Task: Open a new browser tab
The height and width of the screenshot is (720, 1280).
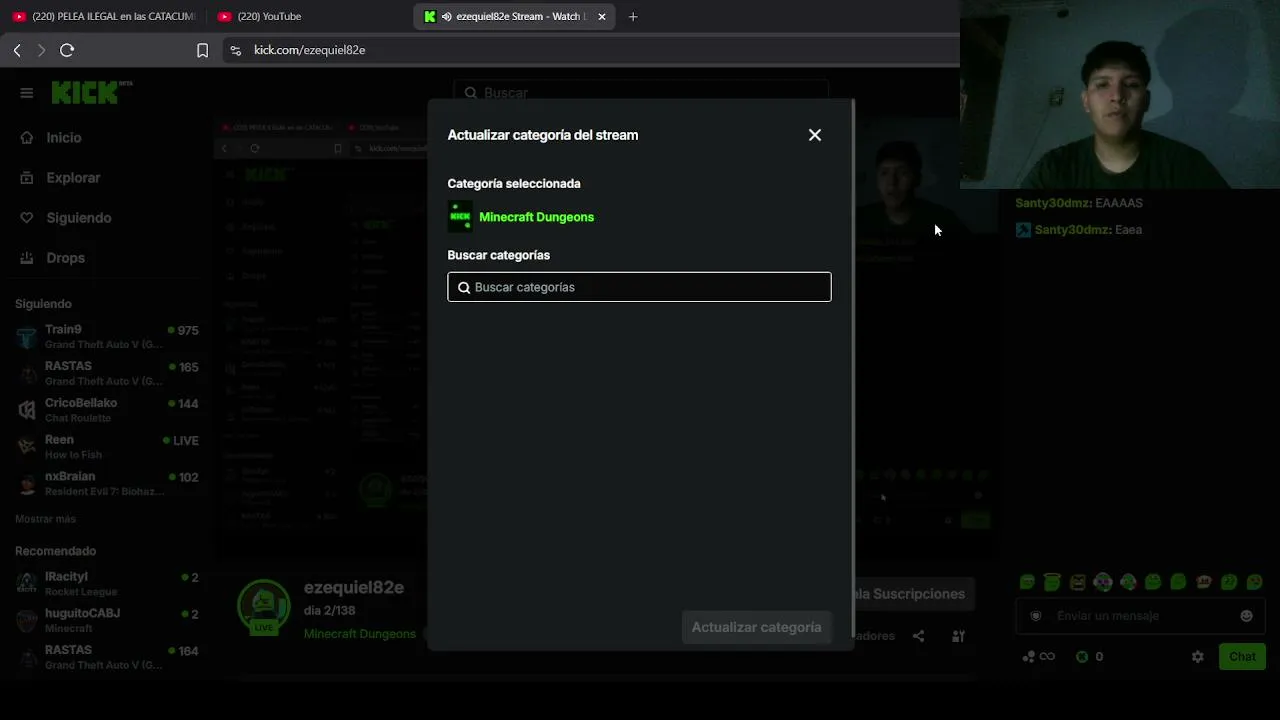Action: tap(632, 16)
